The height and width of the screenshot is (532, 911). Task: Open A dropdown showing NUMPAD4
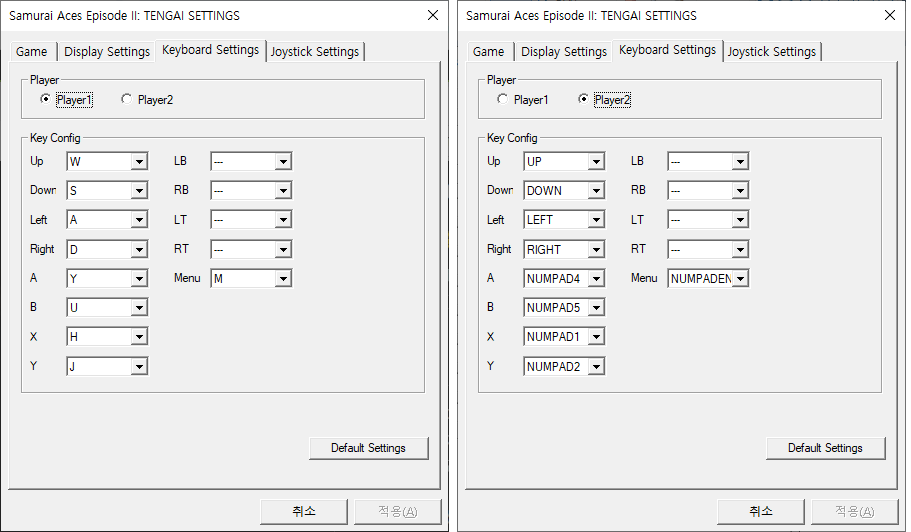pyautogui.click(x=564, y=278)
